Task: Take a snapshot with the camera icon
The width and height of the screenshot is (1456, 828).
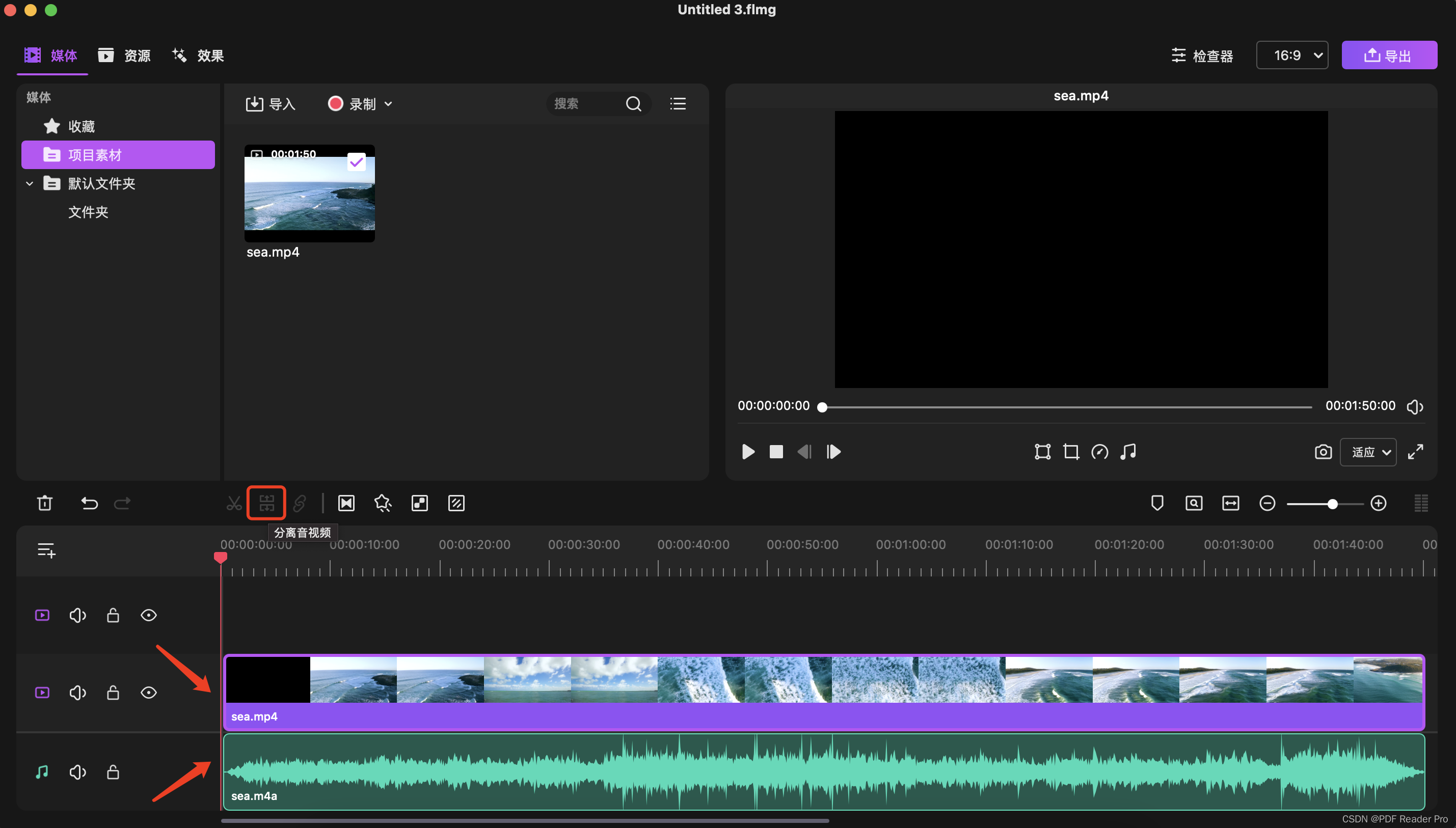Action: pyautogui.click(x=1324, y=452)
